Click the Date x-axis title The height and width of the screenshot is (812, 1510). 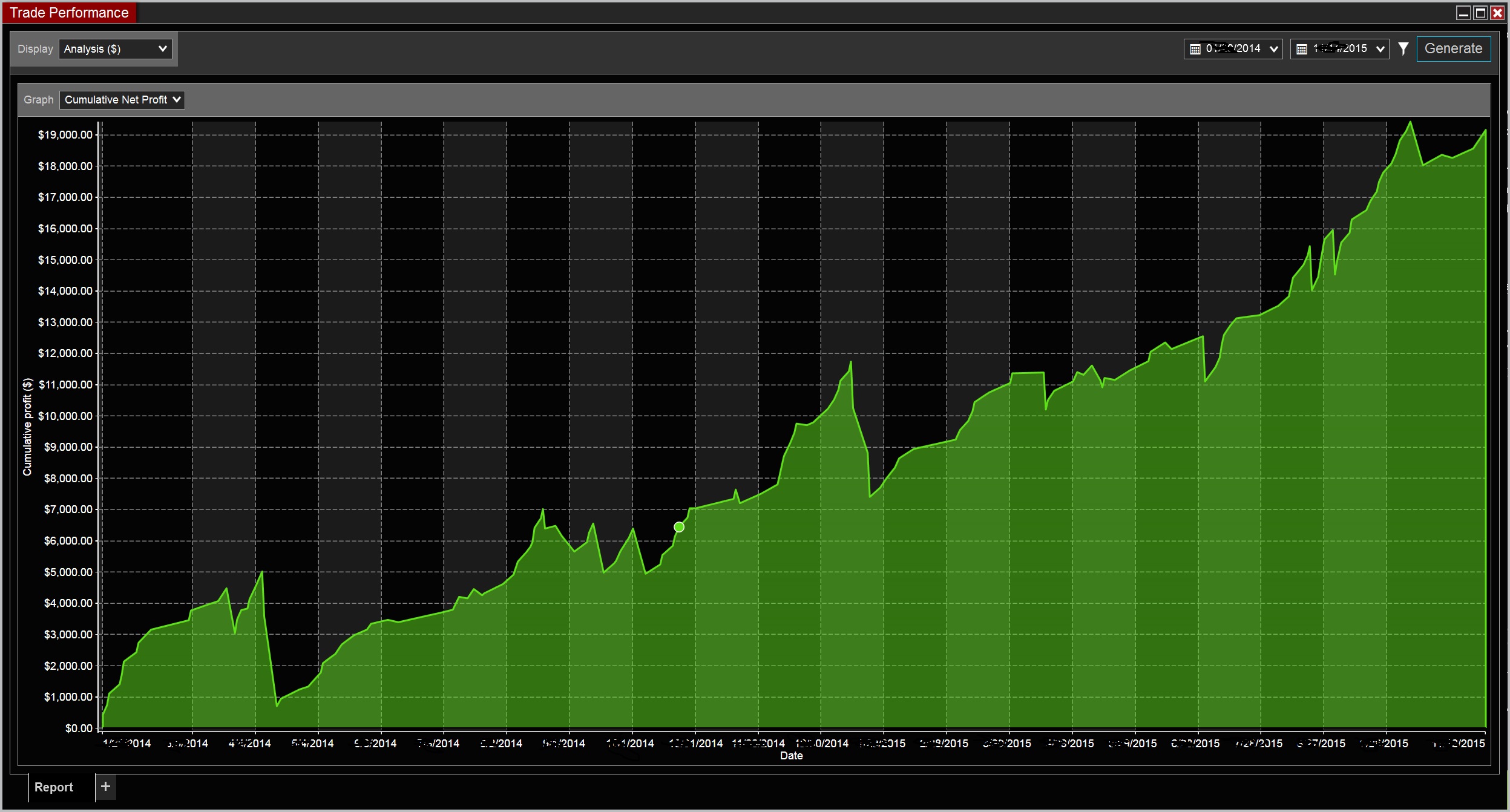pos(791,756)
